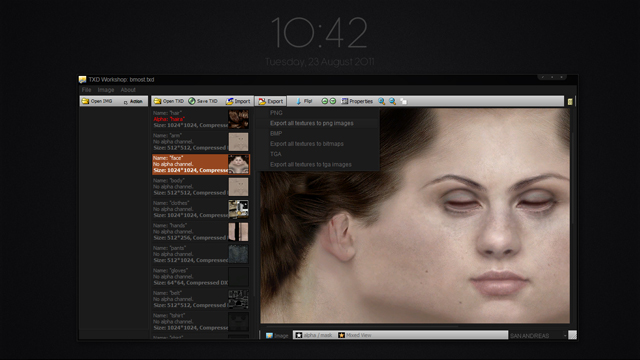Select the "face" texture entry

tap(200, 164)
